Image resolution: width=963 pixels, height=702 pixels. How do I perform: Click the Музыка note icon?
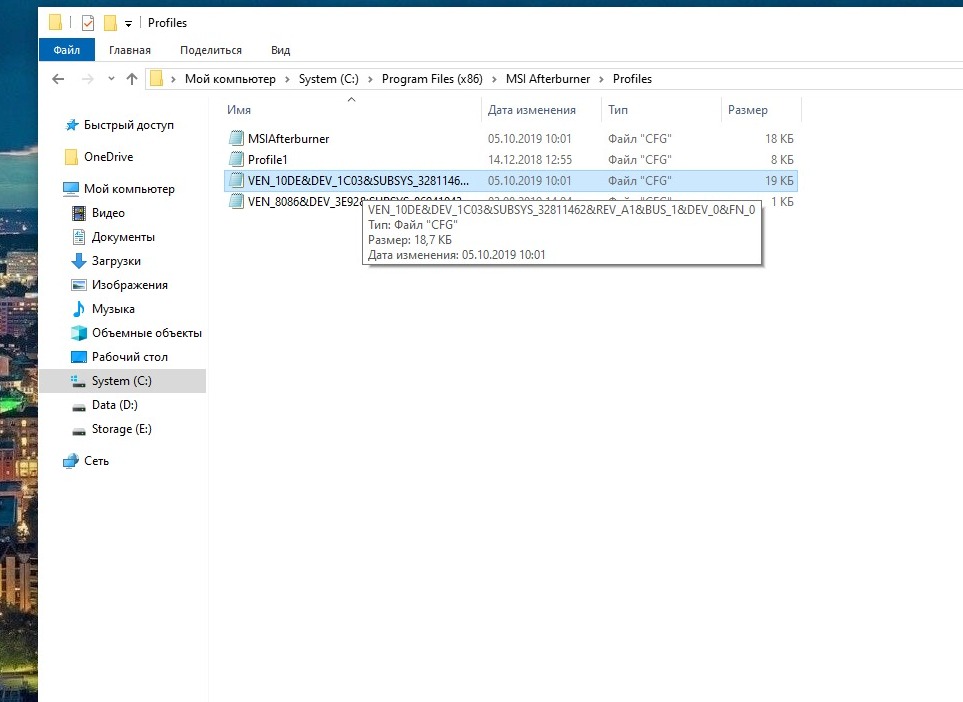click(79, 308)
